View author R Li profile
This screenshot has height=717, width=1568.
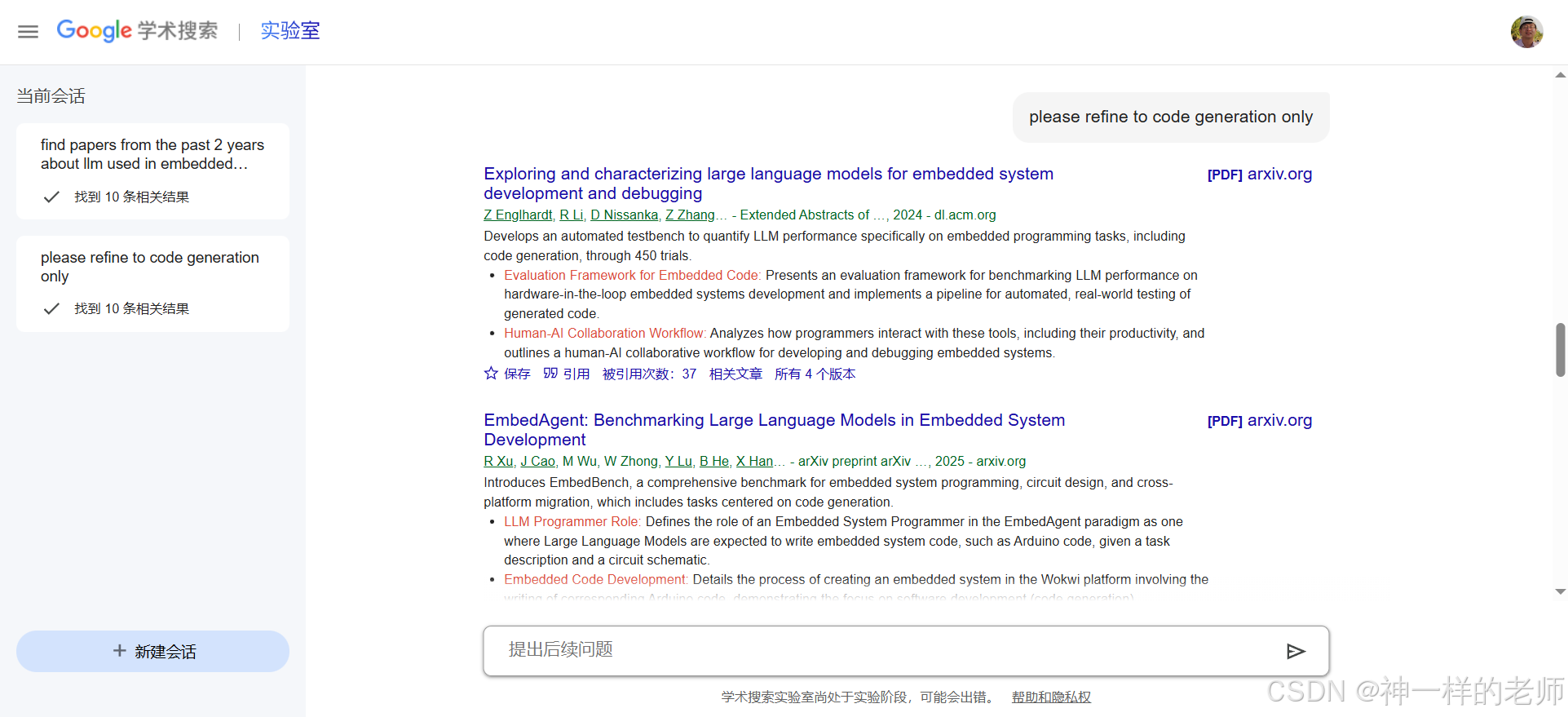pos(572,215)
